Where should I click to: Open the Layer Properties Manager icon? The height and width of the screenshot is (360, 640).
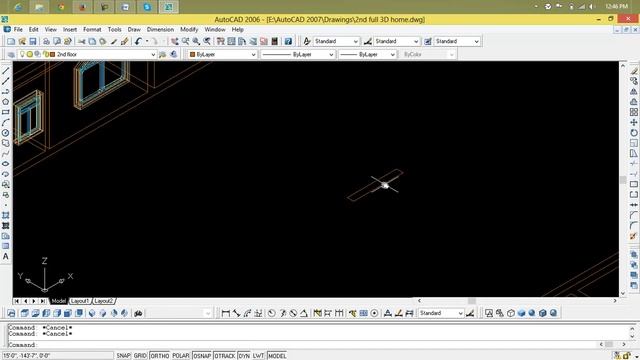coord(11,54)
